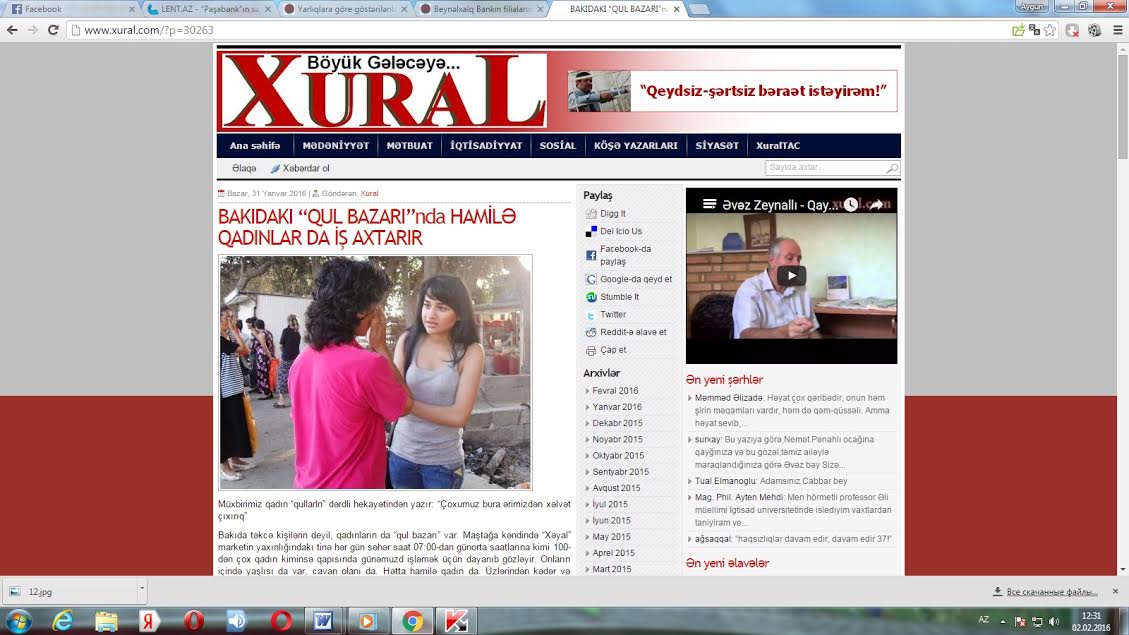Open Məmməd Əlizadə's comment
This screenshot has width=1129, height=635.
tap(792, 410)
